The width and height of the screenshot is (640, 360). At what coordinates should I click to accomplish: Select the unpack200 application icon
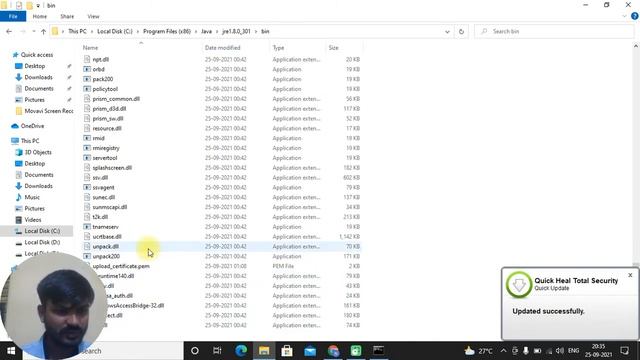tap(87, 256)
